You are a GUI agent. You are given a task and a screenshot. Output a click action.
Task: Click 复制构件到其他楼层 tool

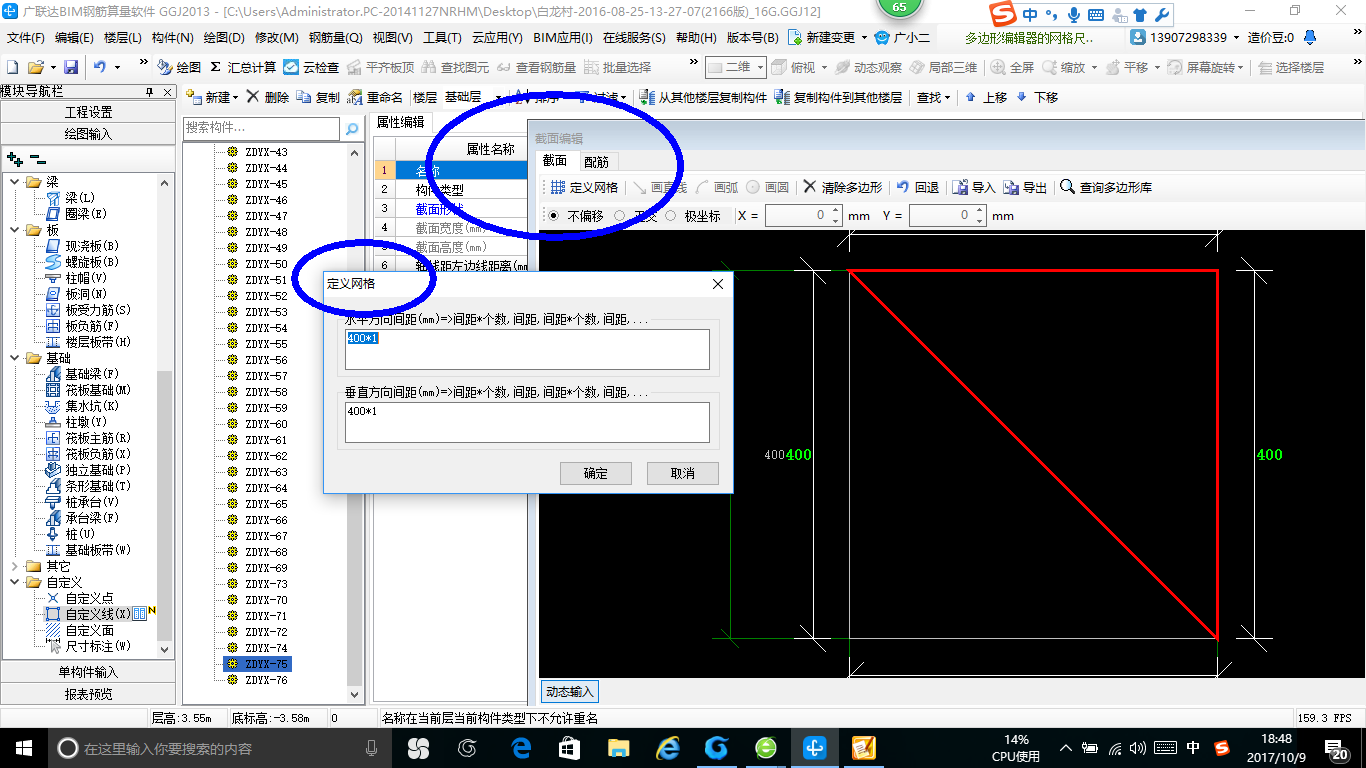pos(839,97)
